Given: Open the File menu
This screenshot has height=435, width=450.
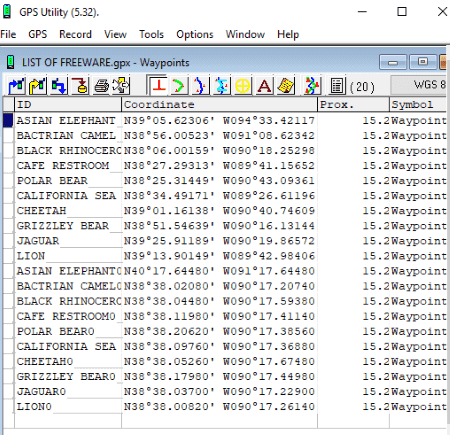Looking at the screenshot, I should (8, 34).
